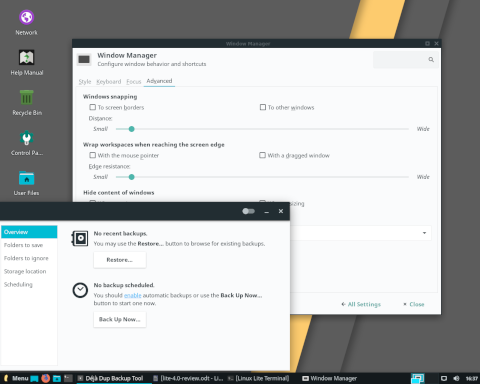Check wrap workspaces With the mouse pointer
Viewport: 480px width, 384px height.
tap(93, 155)
